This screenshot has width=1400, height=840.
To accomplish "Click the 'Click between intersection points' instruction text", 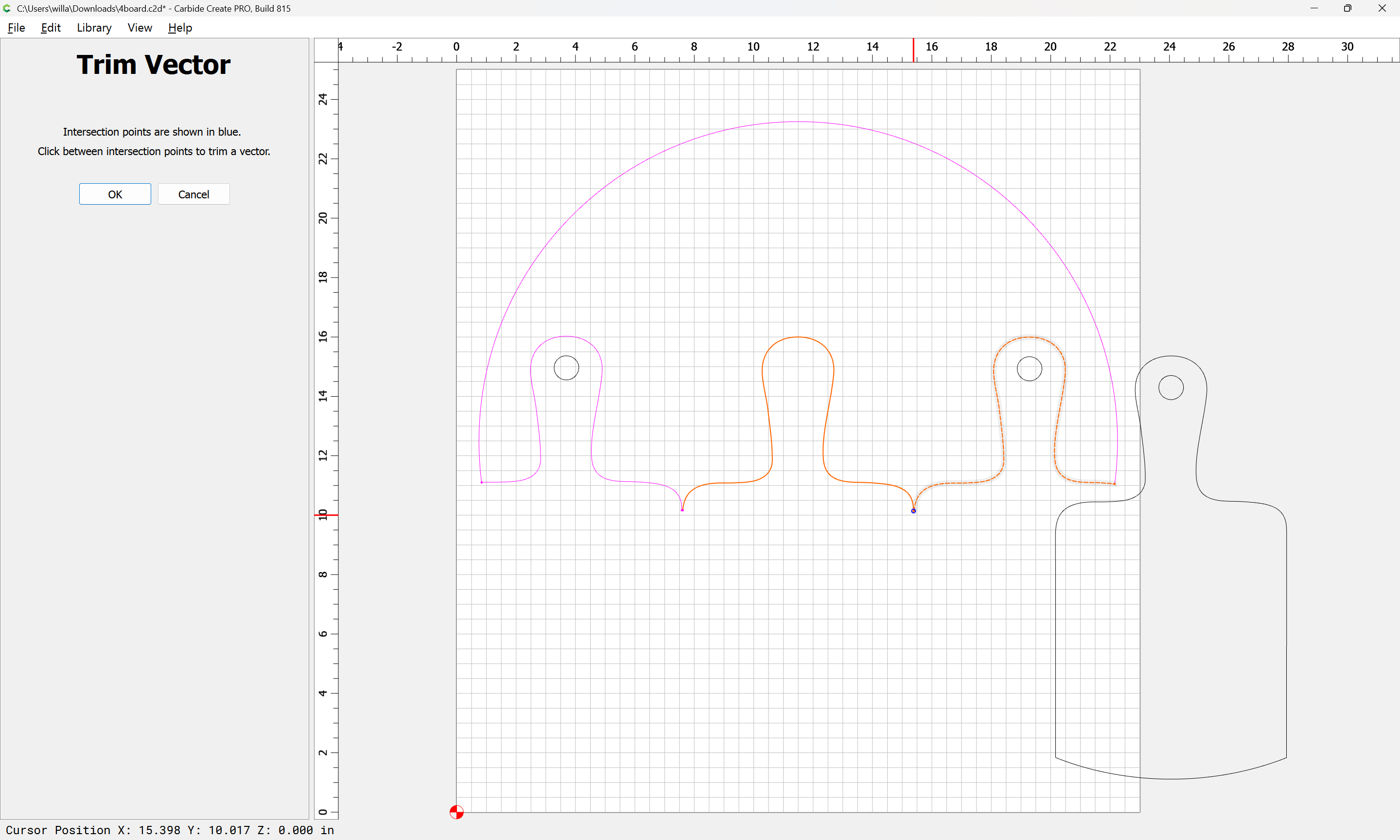I will tap(154, 151).
